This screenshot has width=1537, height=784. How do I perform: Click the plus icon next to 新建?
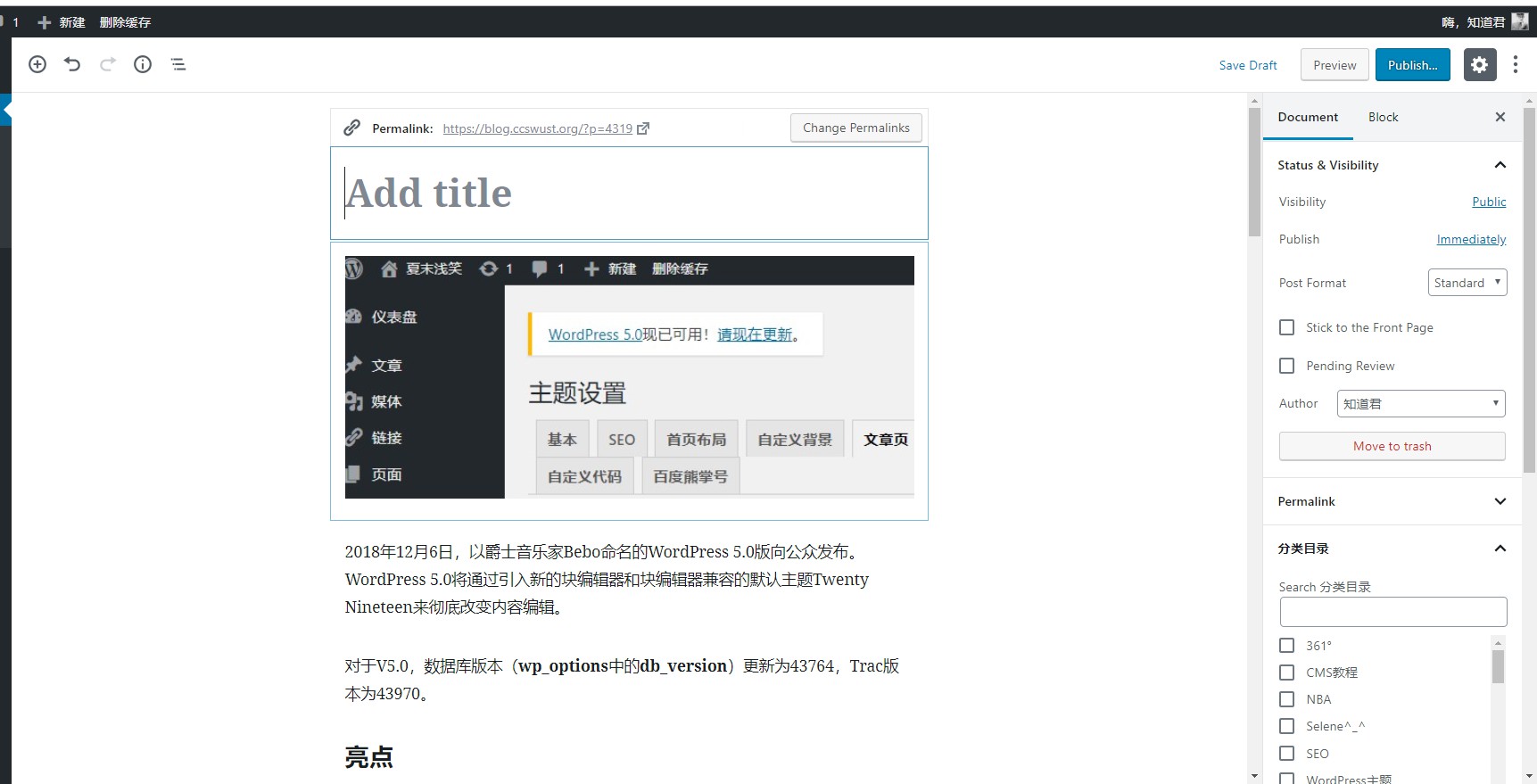click(x=44, y=22)
